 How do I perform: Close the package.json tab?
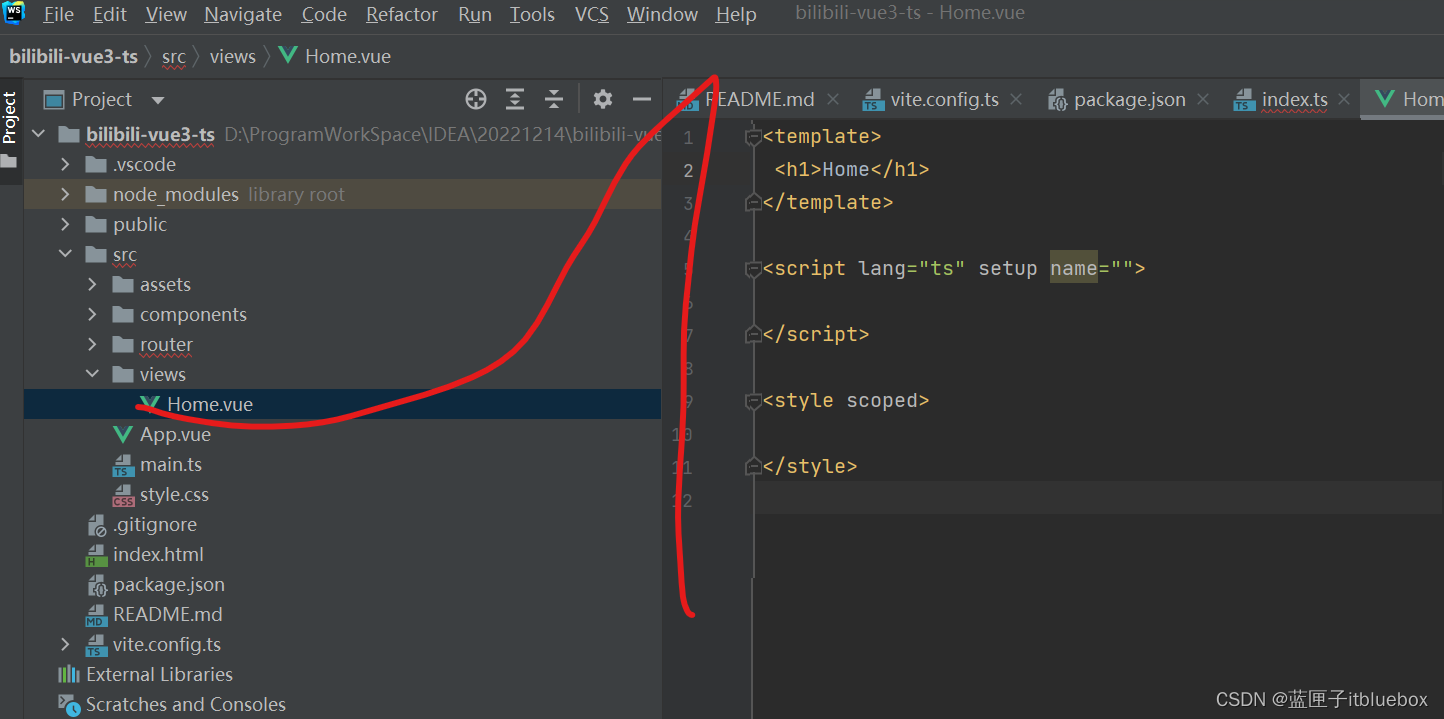(x=1203, y=99)
